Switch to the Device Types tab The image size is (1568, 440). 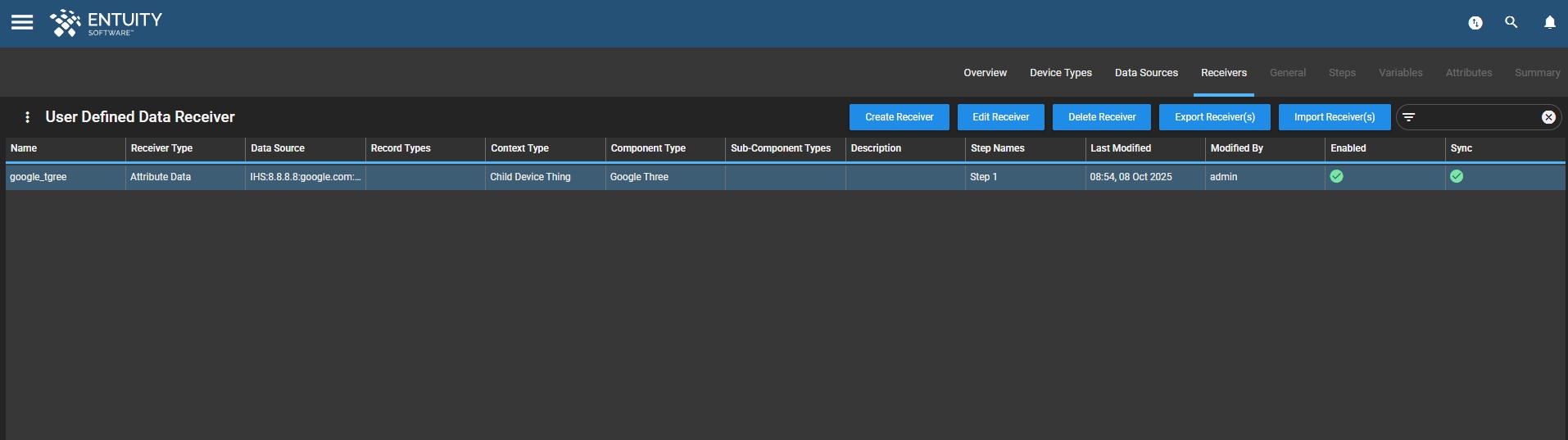click(1061, 73)
